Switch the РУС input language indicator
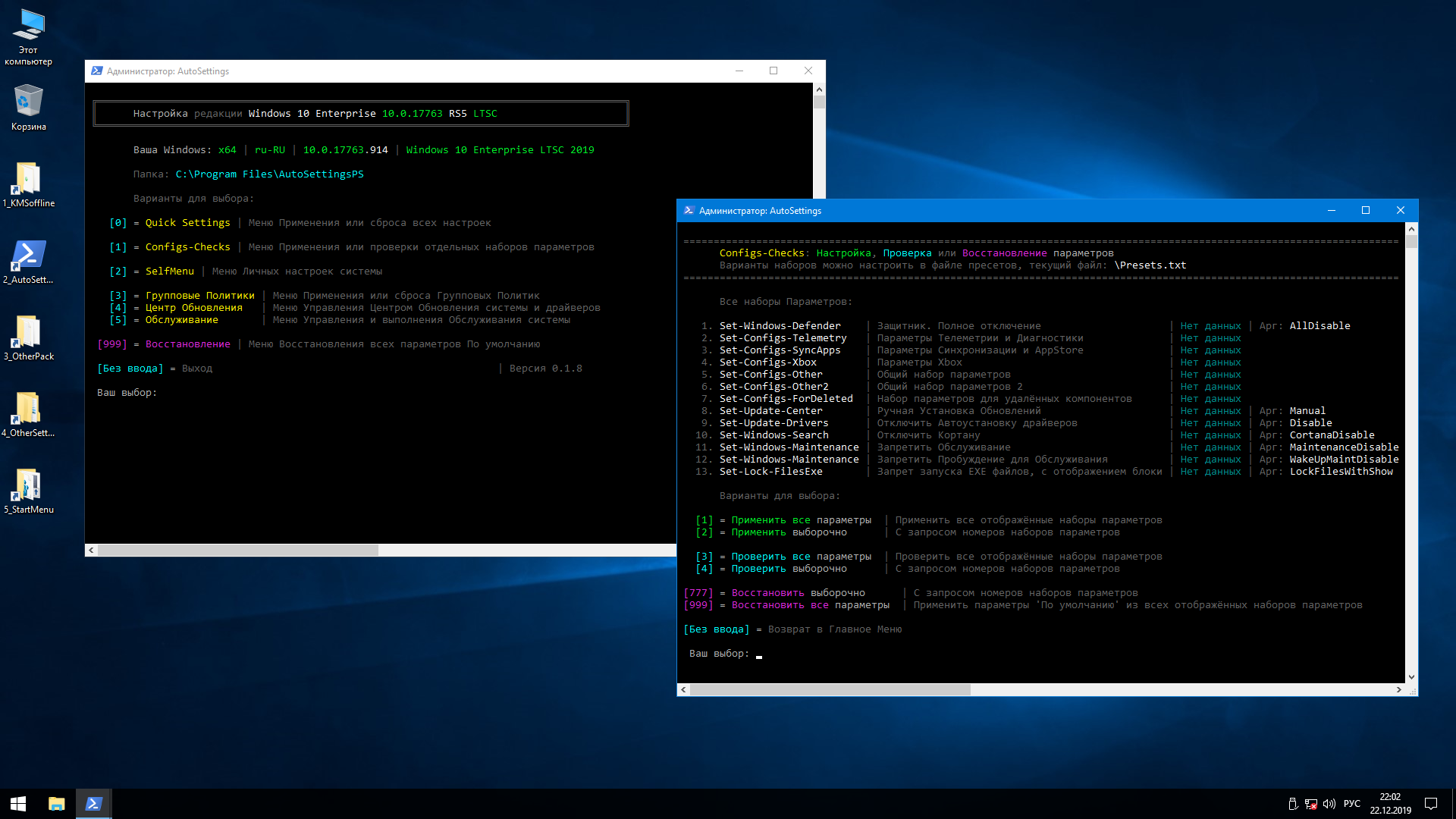This screenshot has width=1456, height=819. click(x=1352, y=804)
